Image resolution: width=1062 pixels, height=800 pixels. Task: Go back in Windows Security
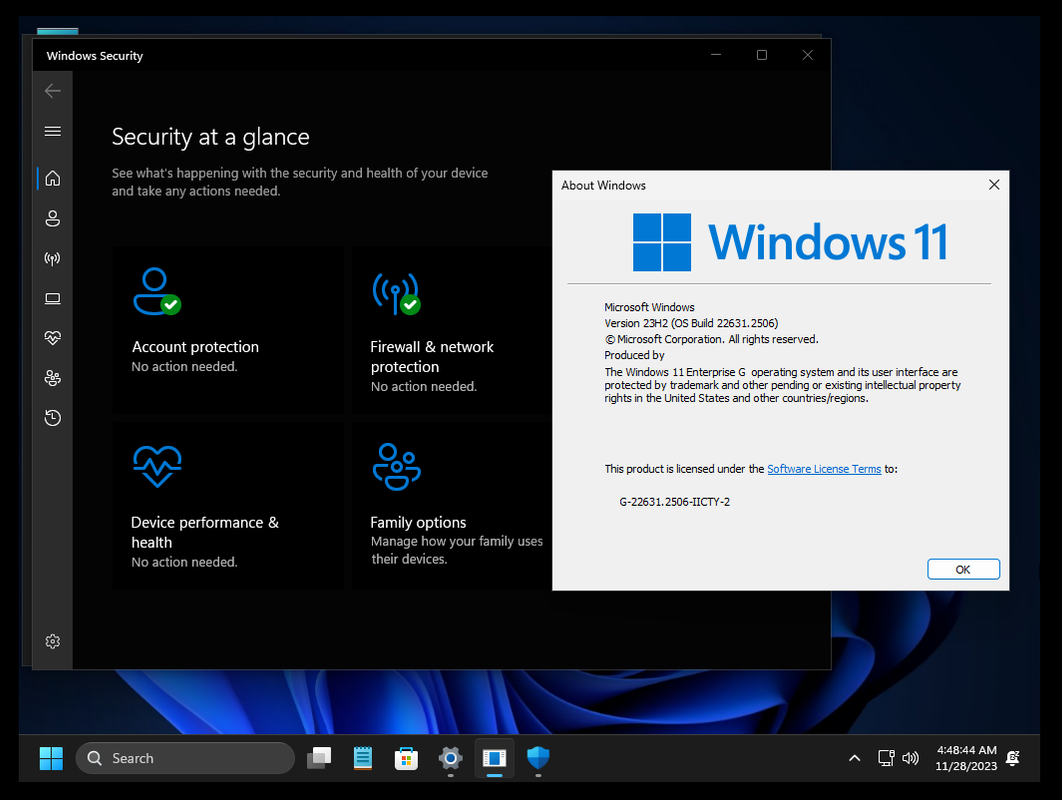tap(52, 91)
